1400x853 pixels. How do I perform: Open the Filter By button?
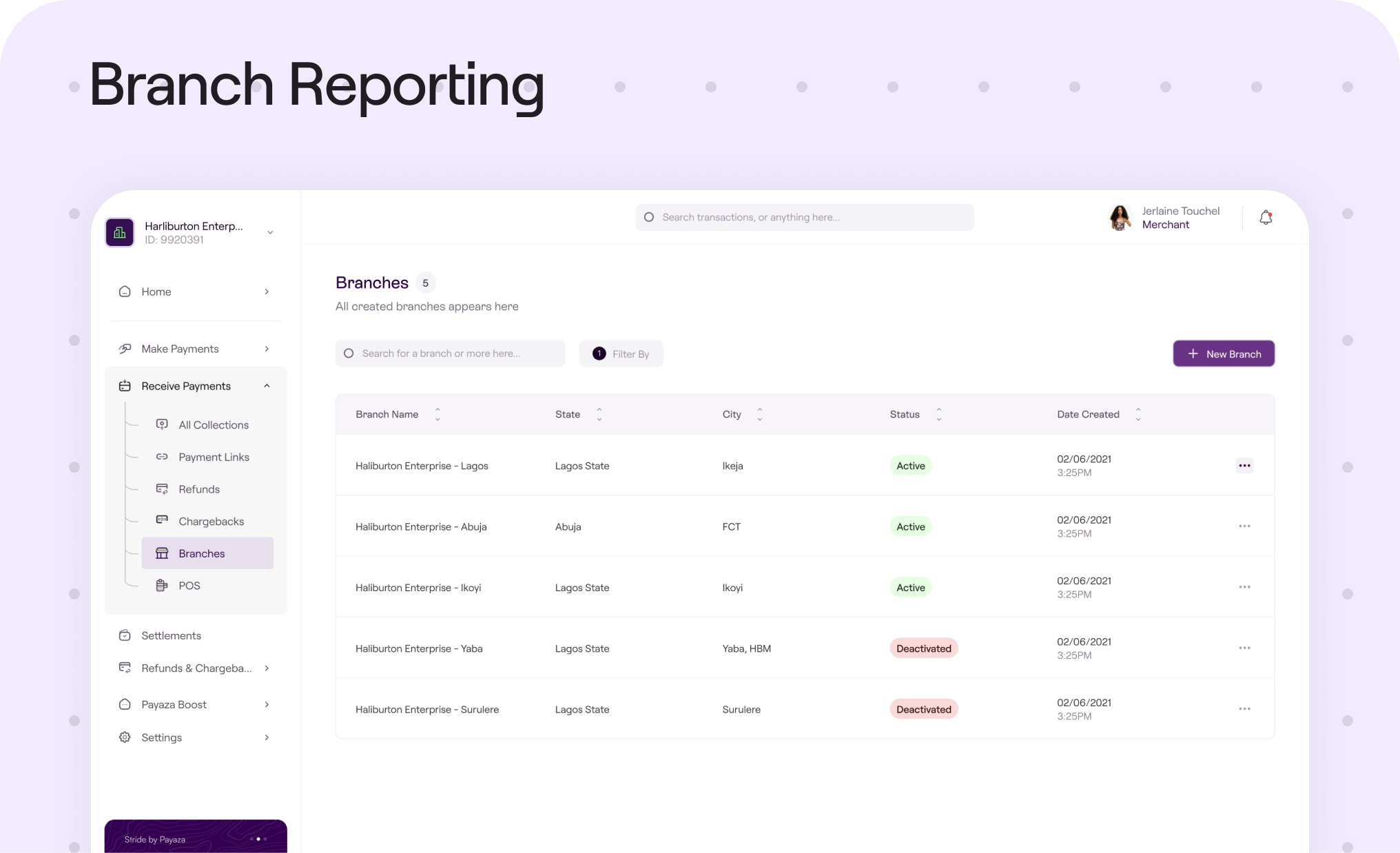point(621,353)
